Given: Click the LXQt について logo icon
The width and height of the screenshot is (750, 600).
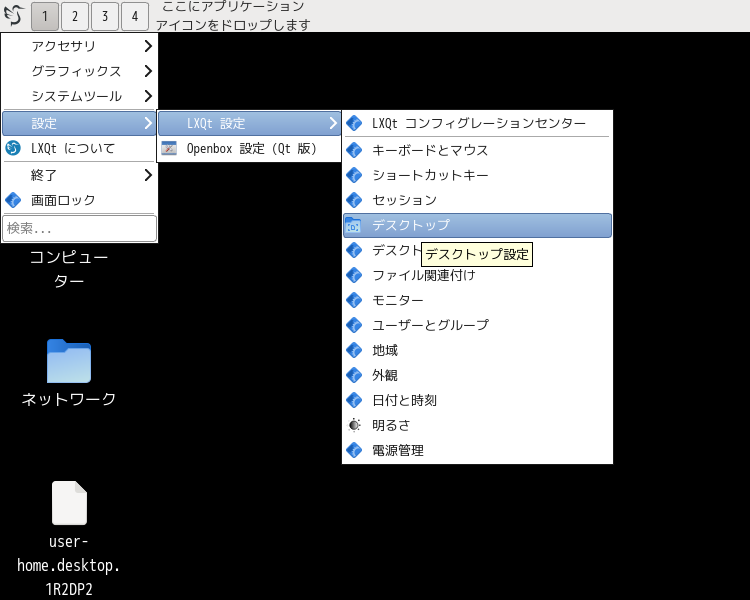Looking at the screenshot, I should [13, 148].
